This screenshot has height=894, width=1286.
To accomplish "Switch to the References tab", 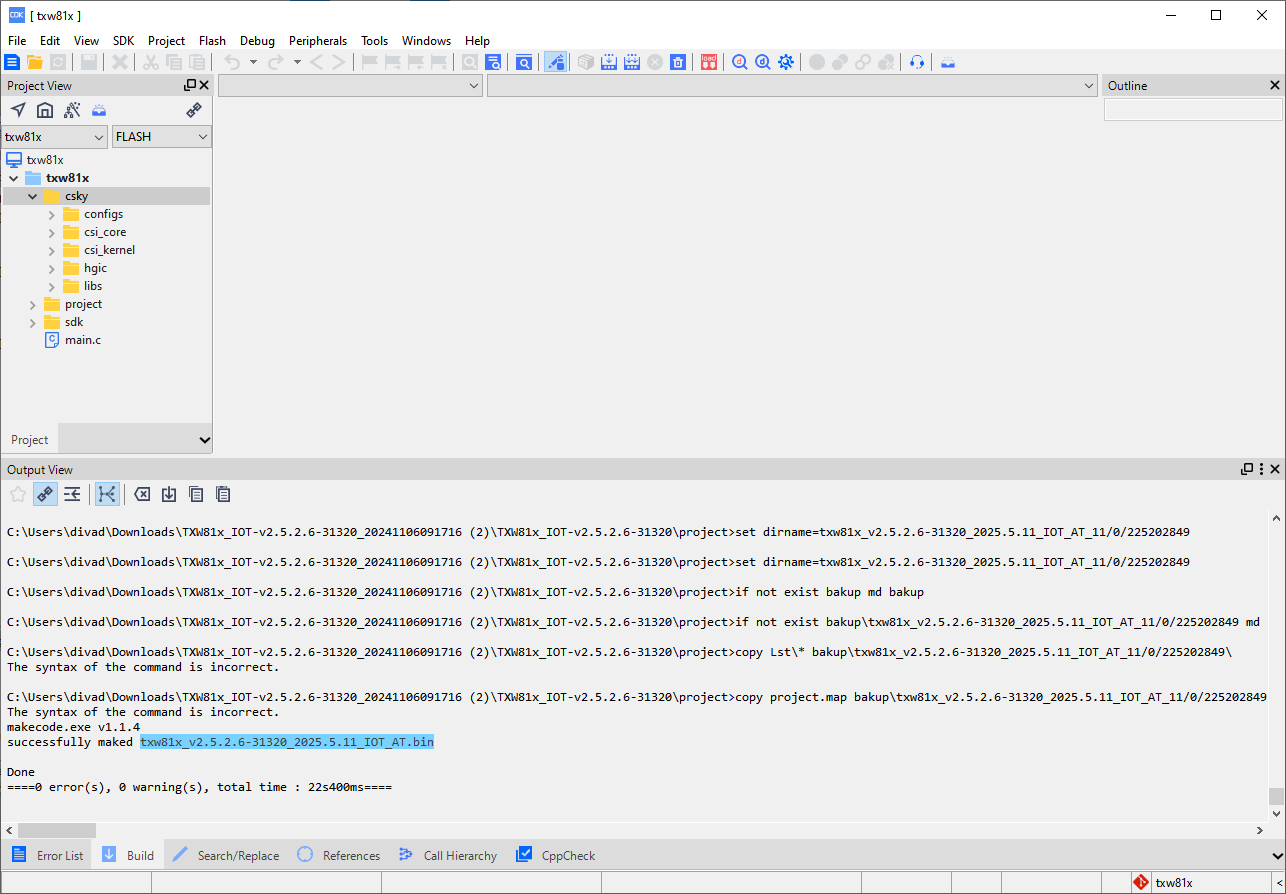I will 339,855.
